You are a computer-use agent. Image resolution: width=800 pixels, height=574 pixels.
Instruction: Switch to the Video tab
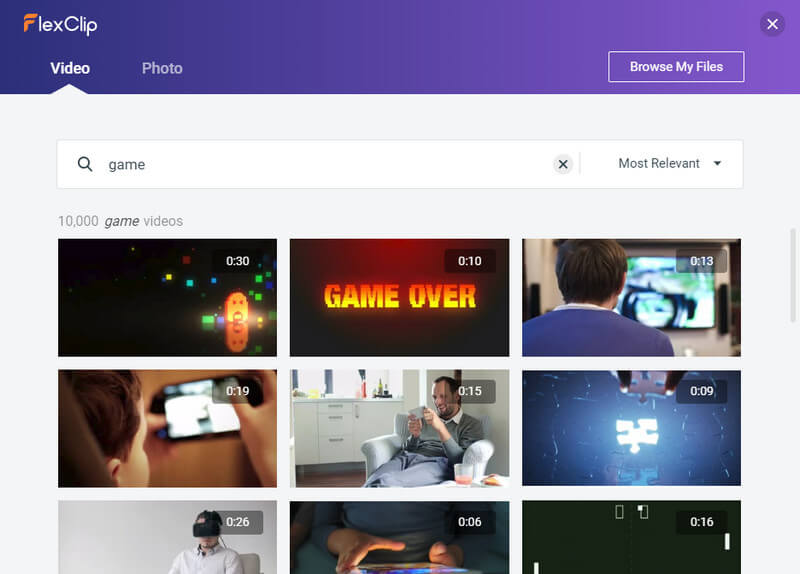coord(70,68)
